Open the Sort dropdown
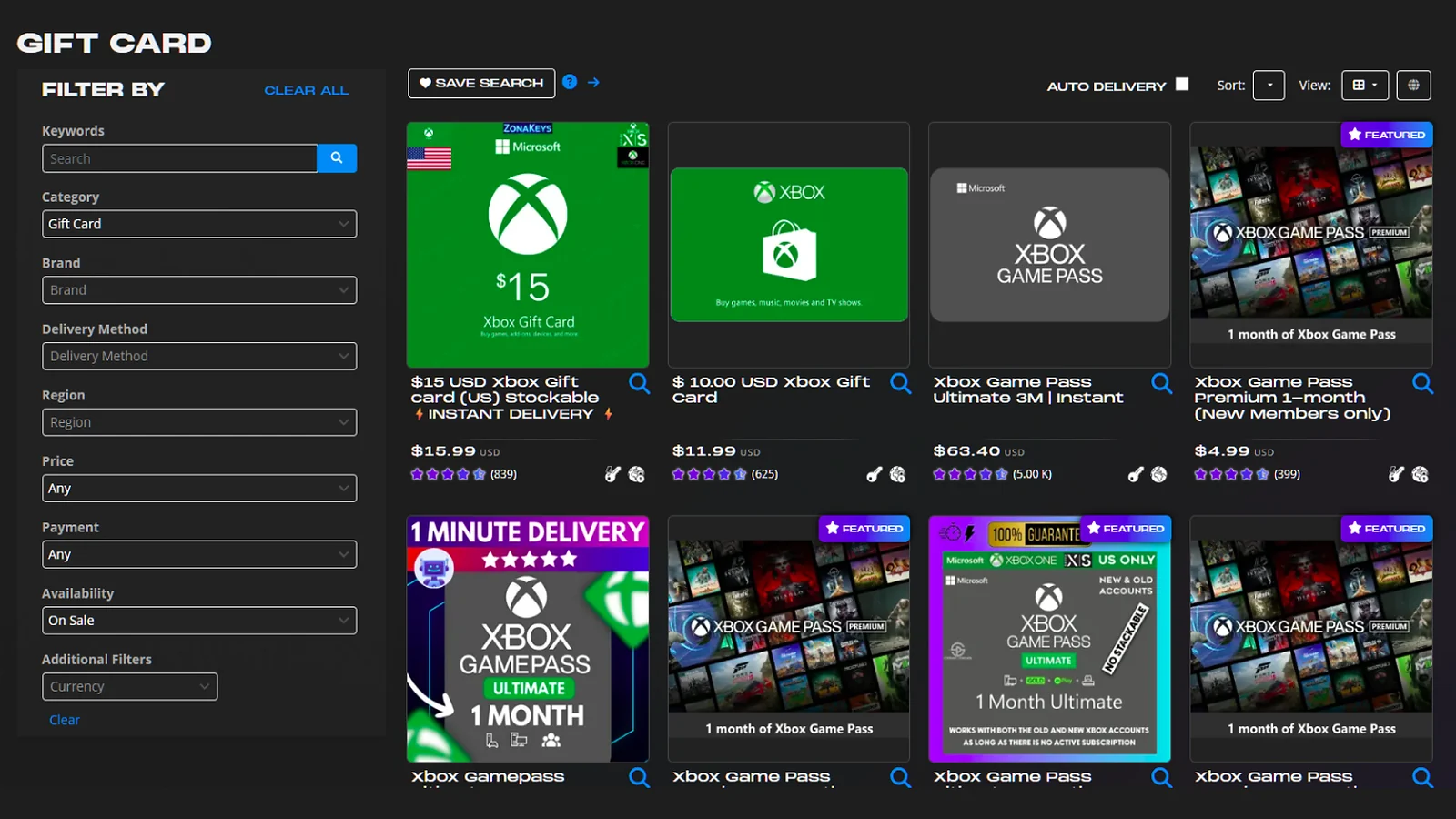 click(1269, 86)
